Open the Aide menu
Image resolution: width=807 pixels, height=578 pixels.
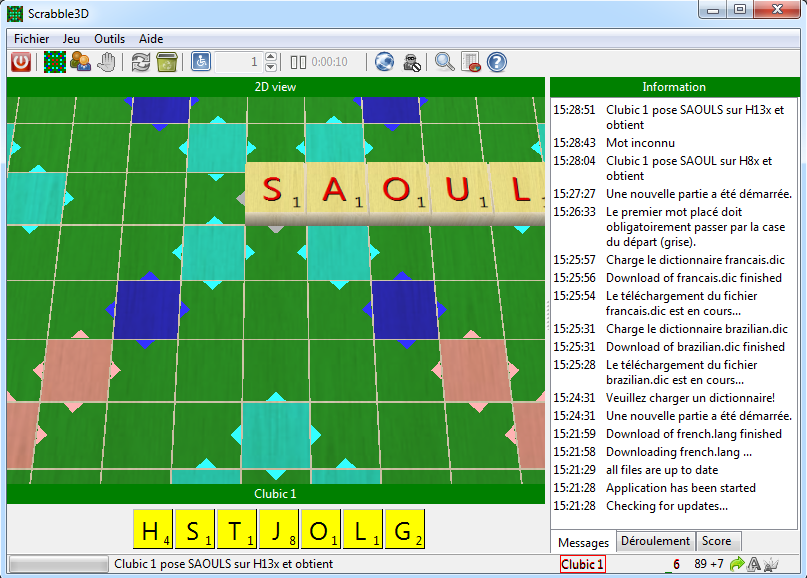tap(151, 39)
